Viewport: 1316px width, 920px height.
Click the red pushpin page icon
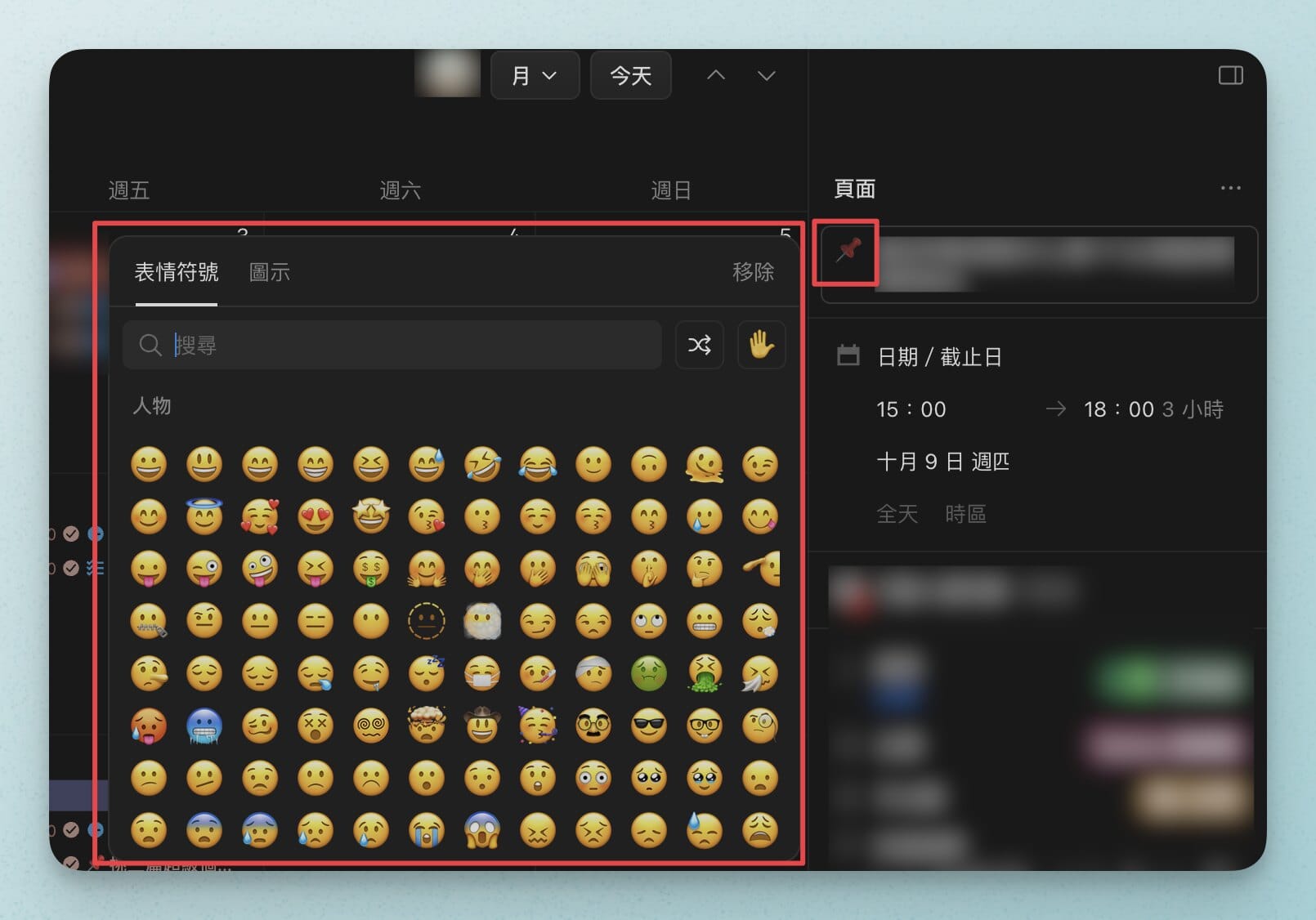coord(848,252)
